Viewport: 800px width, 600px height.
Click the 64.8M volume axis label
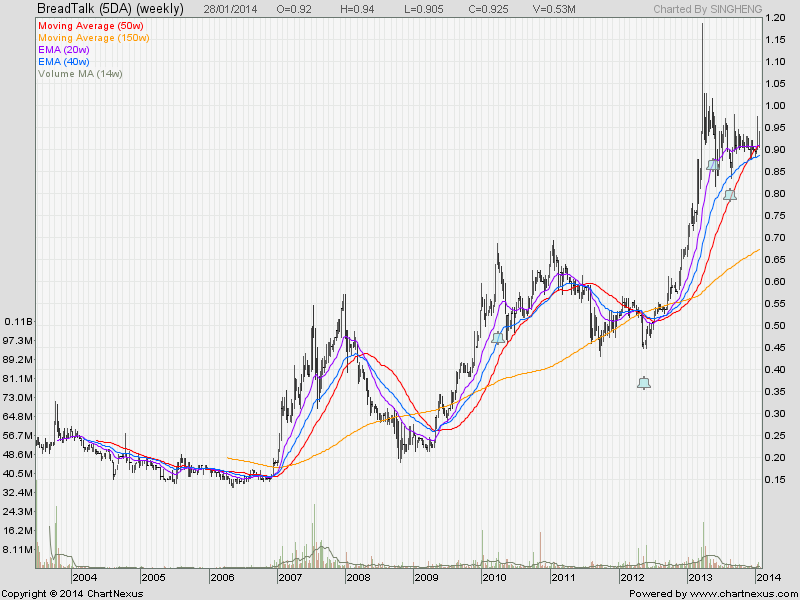18,416
